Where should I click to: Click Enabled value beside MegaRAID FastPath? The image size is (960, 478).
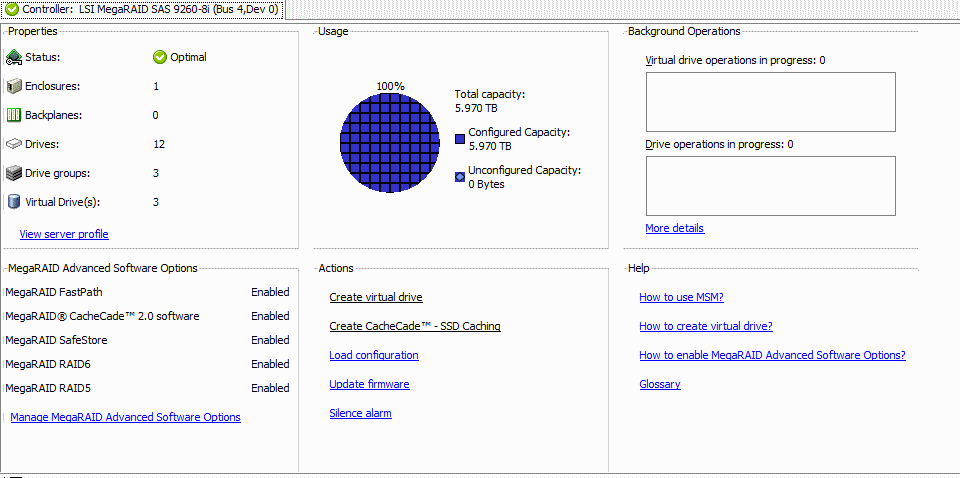(270, 292)
